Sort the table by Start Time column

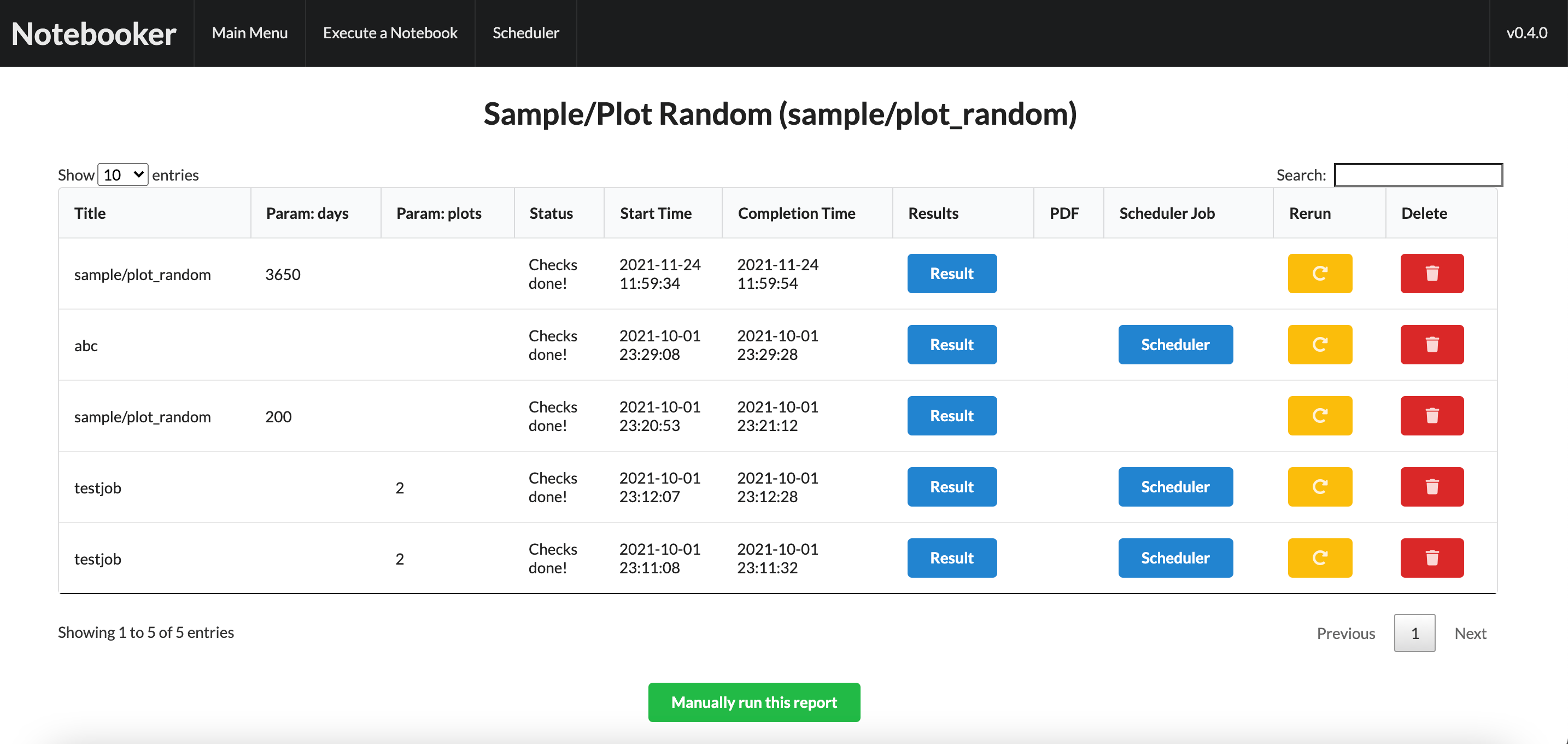(x=655, y=213)
